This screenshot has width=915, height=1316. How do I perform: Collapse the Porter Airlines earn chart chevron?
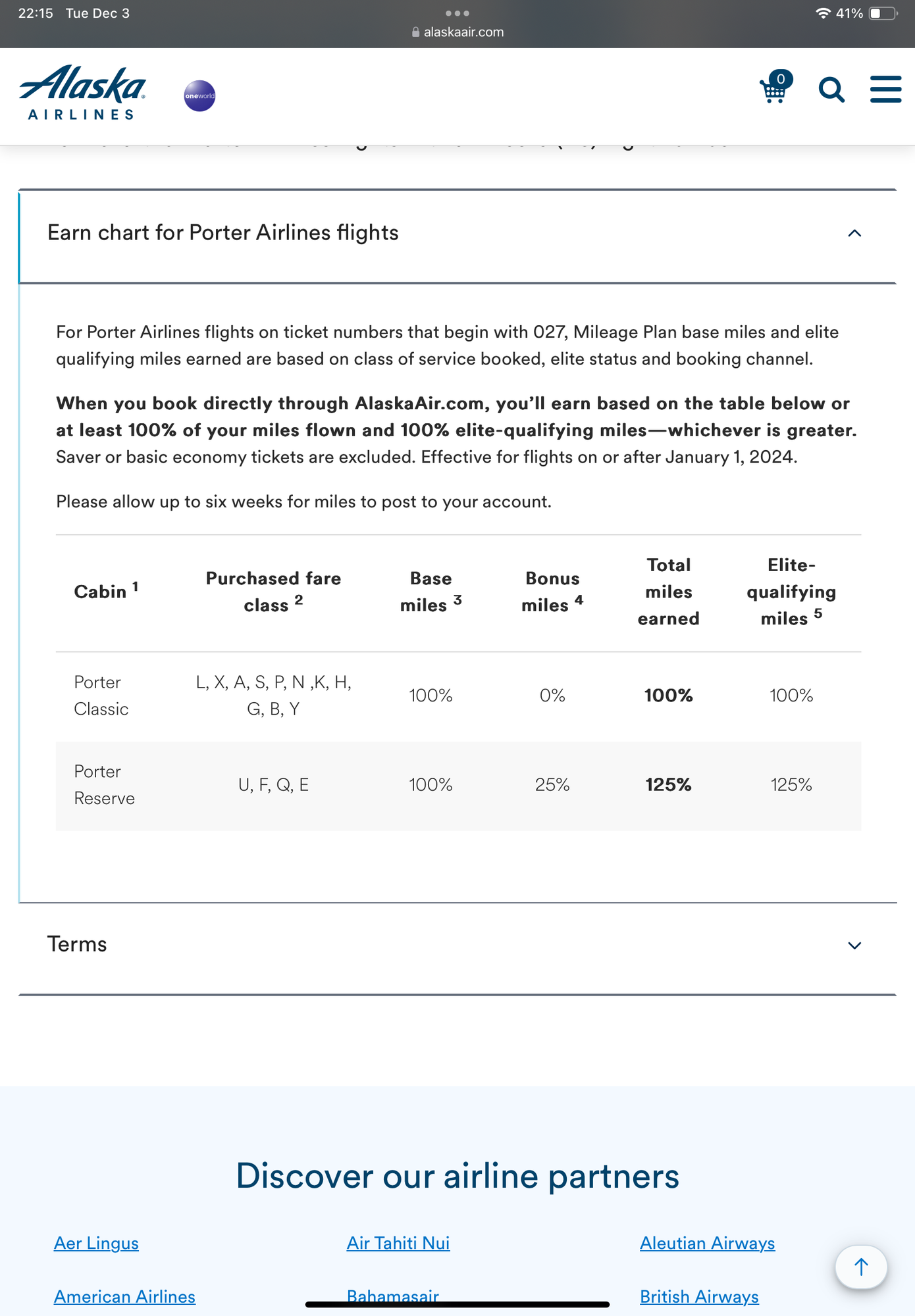tap(854, 234)
